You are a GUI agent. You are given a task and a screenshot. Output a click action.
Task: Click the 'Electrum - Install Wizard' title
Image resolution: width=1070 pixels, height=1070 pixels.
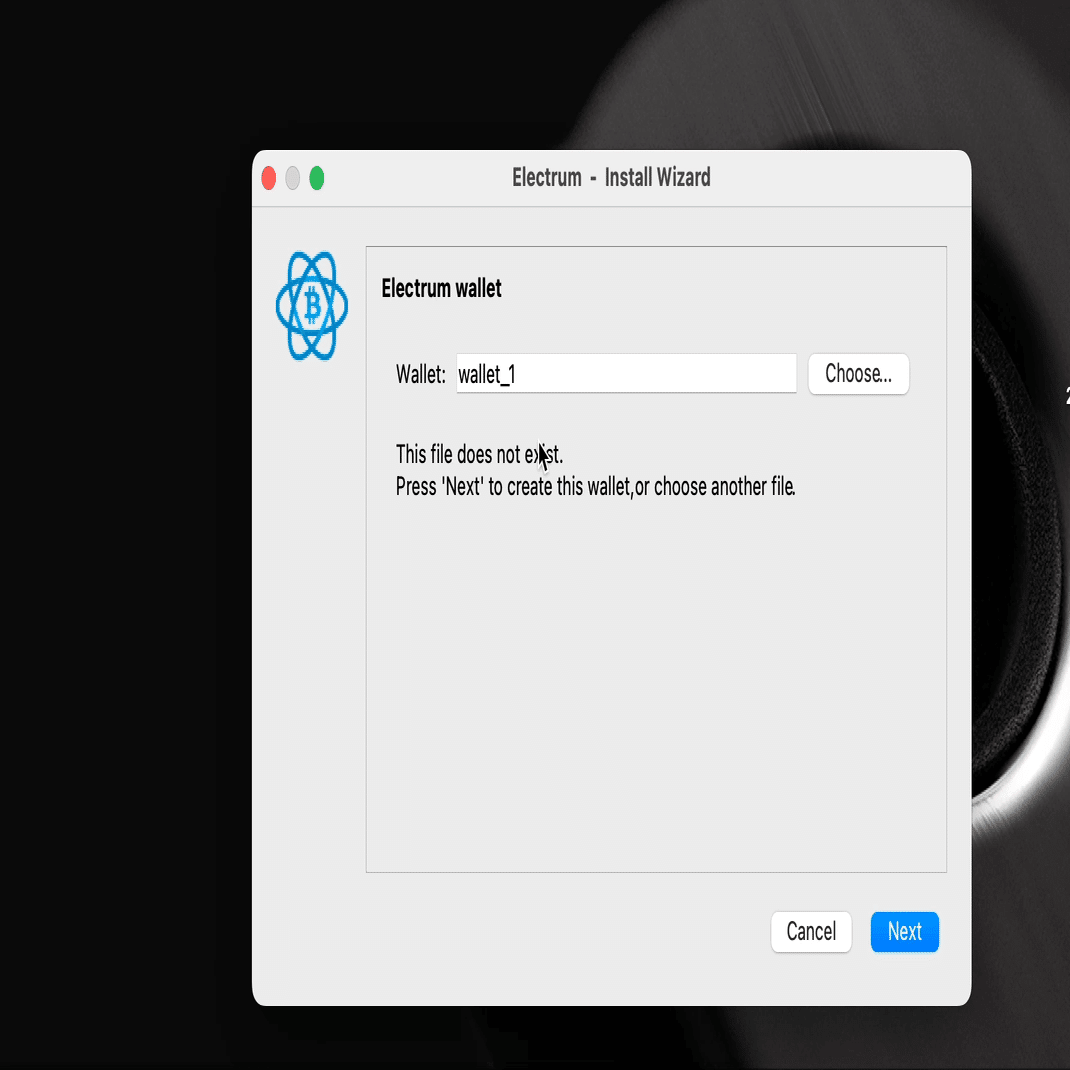pos(611,177)
